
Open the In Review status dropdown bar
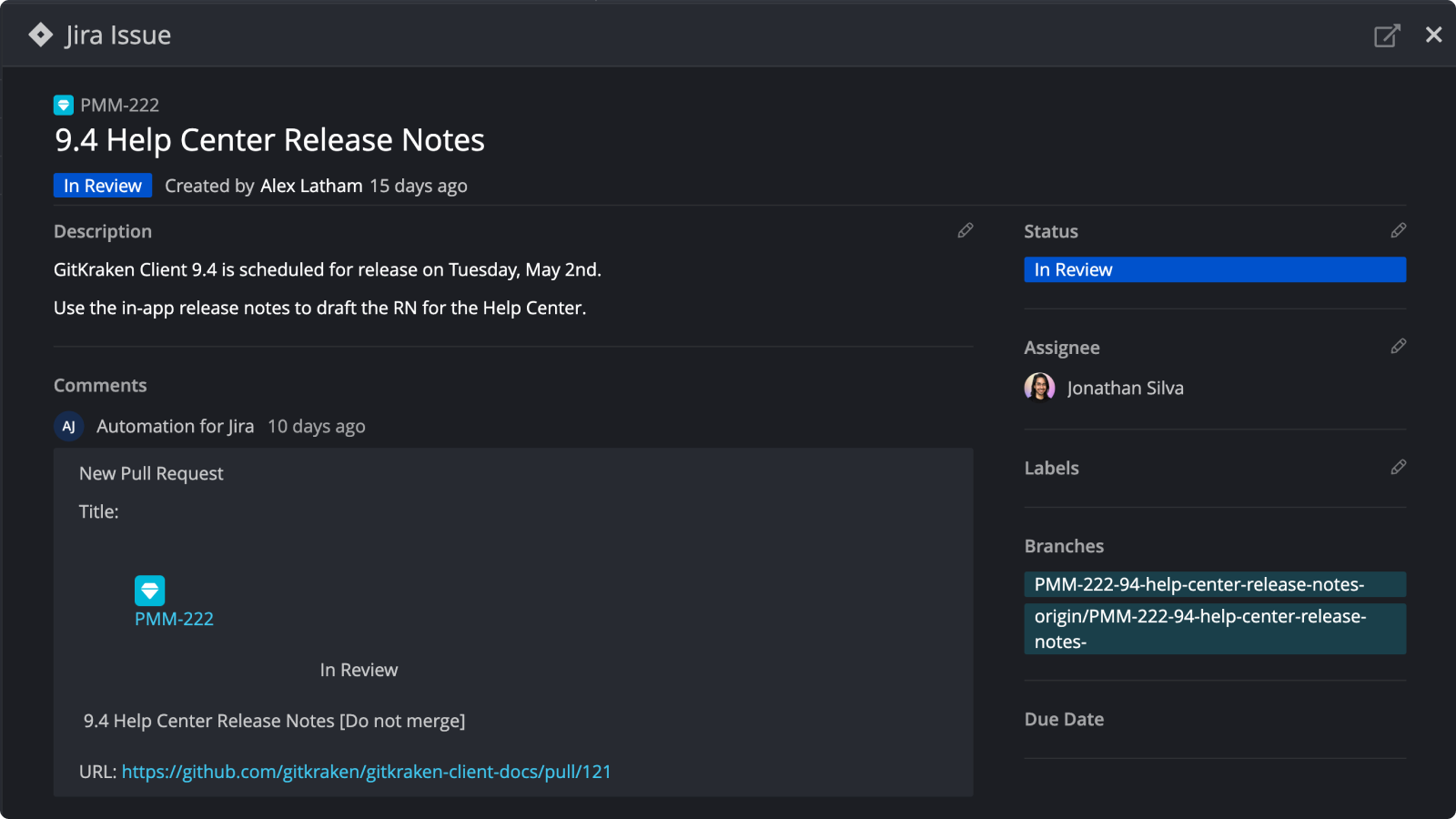click(1215, 269)
